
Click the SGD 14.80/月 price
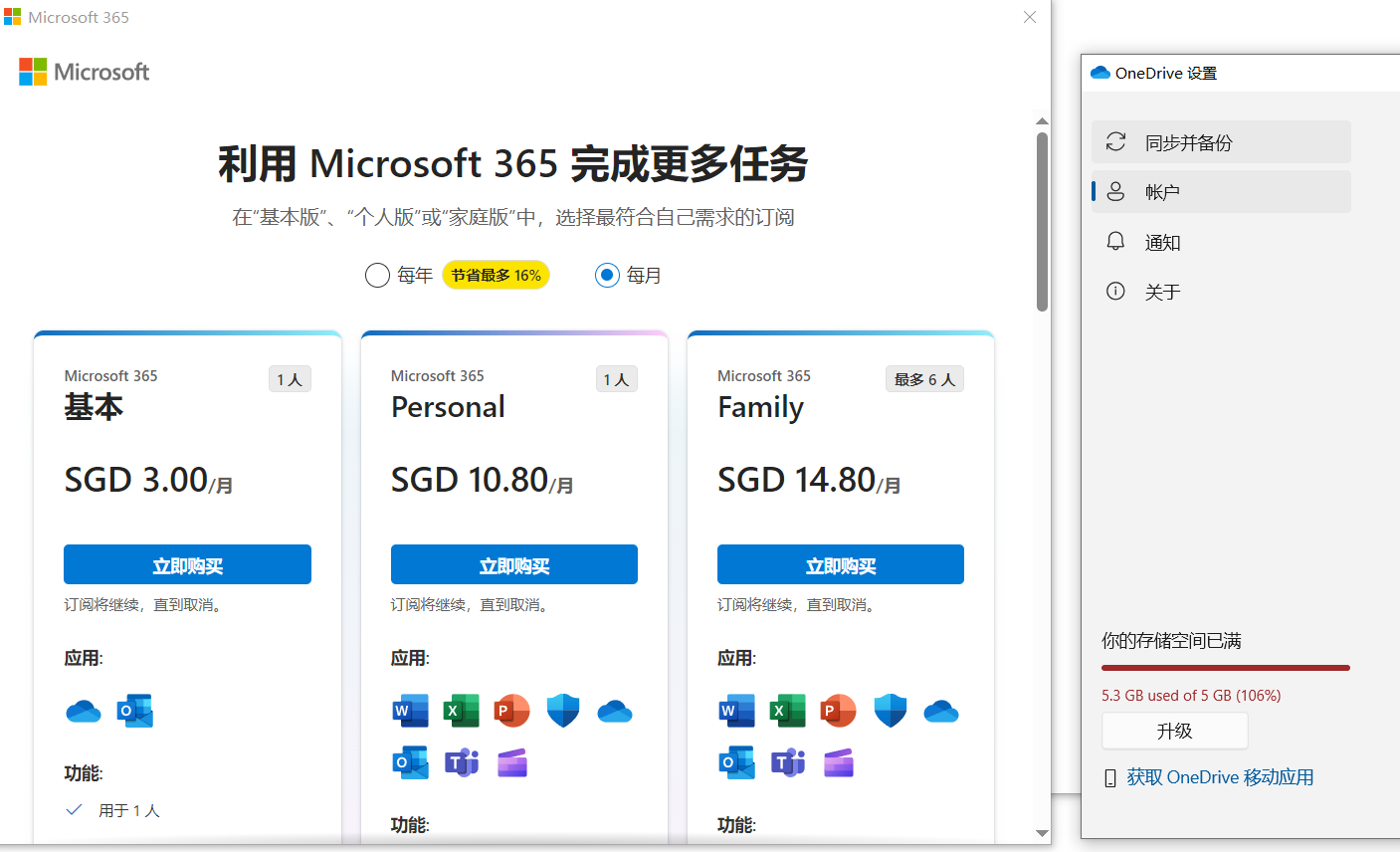point(809,481)
